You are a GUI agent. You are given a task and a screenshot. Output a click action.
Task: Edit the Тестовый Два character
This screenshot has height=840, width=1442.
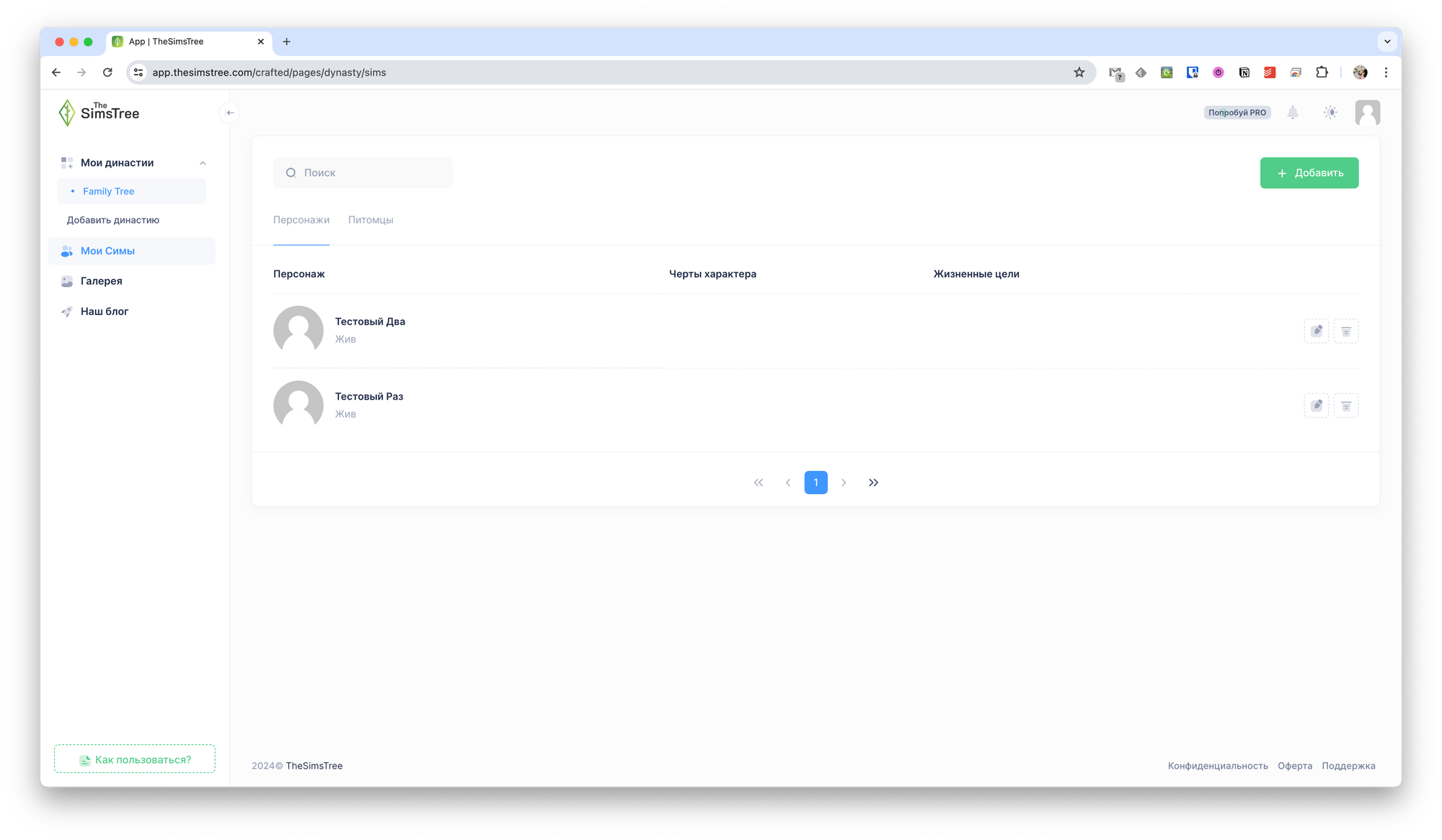[1316, 331]
